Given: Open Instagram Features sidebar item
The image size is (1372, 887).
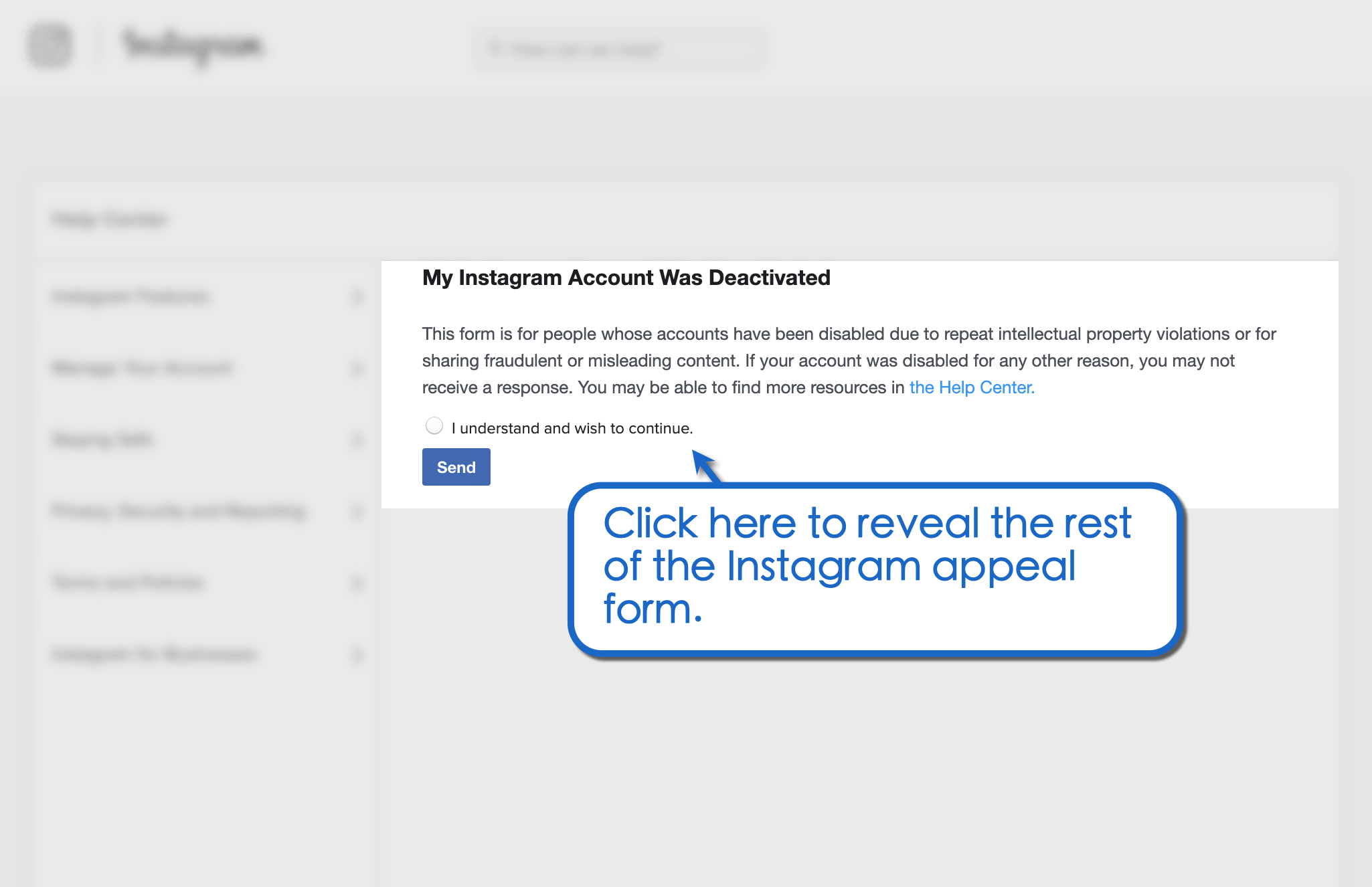Looking at the screenshot, I should point(131,296).
